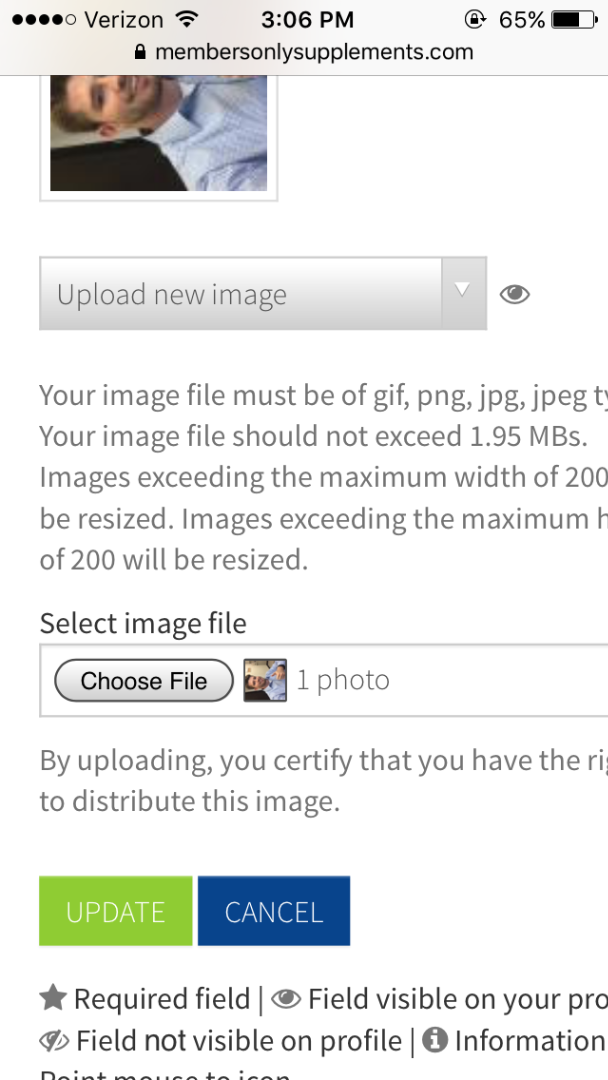
Task: Click the eye icon beside Upload new image
Action: [x=514, y=295]
